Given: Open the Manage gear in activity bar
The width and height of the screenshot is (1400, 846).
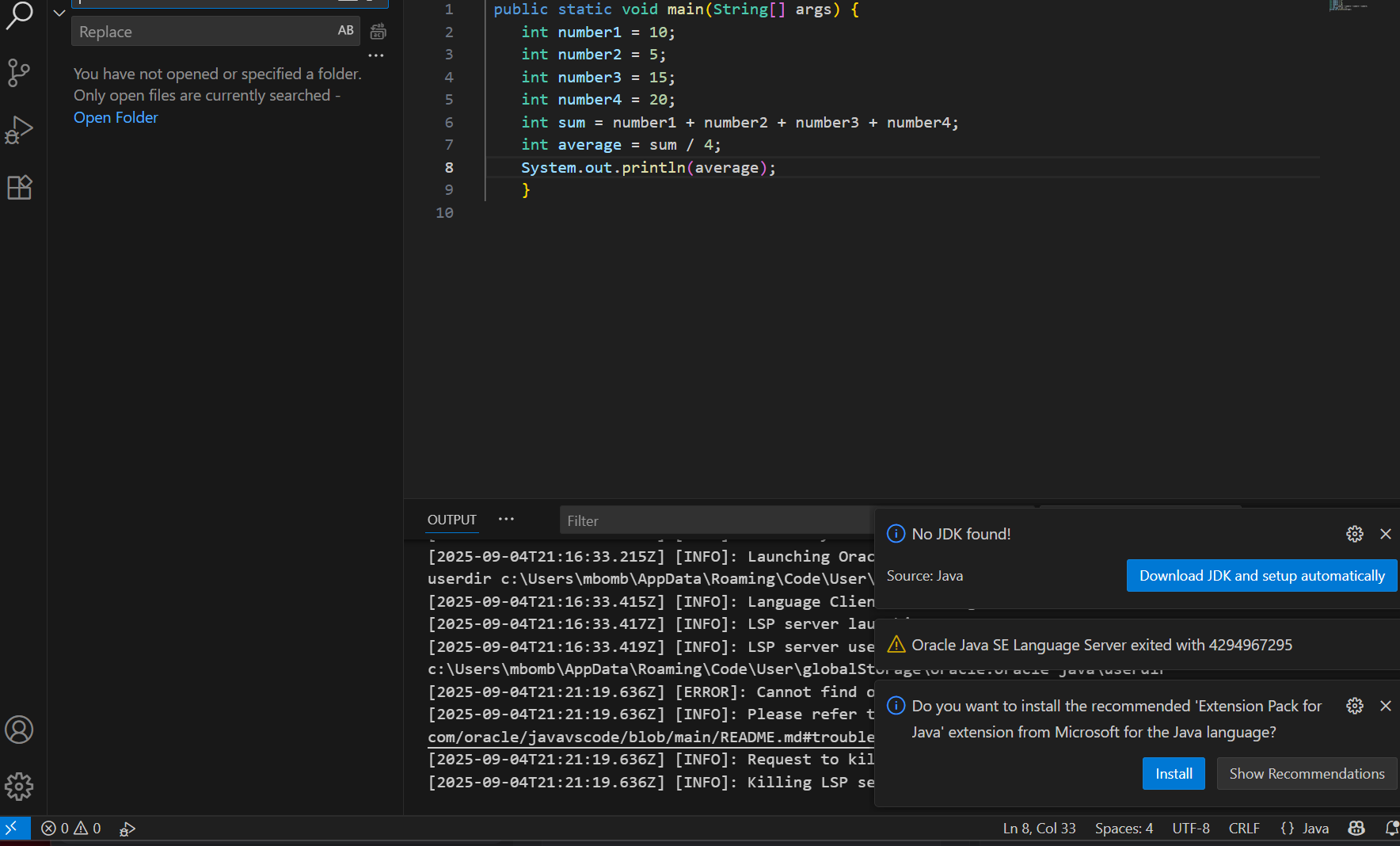Looking at the screenshot, I should click(19, 787).
